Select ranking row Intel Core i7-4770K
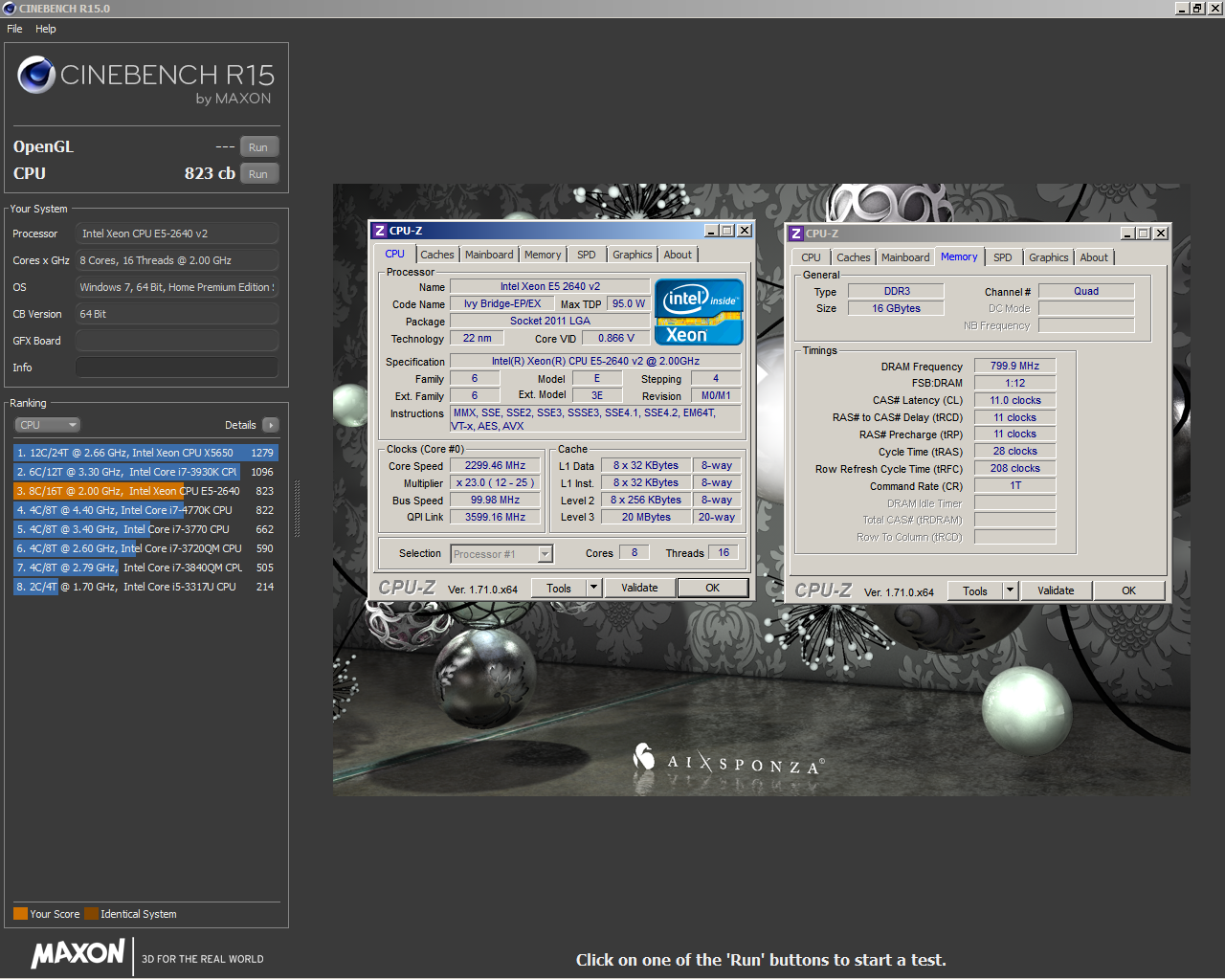 pyautogui.click(x=145, y=510)
